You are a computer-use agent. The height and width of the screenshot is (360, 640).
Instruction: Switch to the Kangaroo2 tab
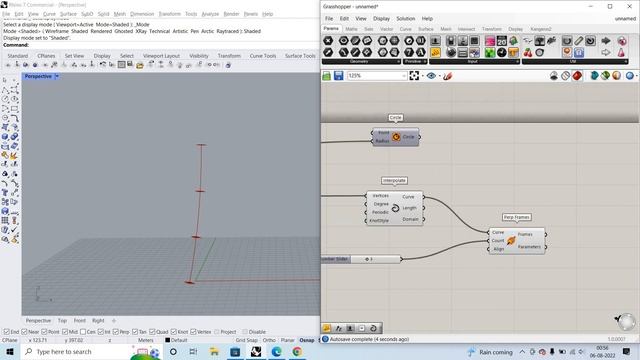[540, 29]
